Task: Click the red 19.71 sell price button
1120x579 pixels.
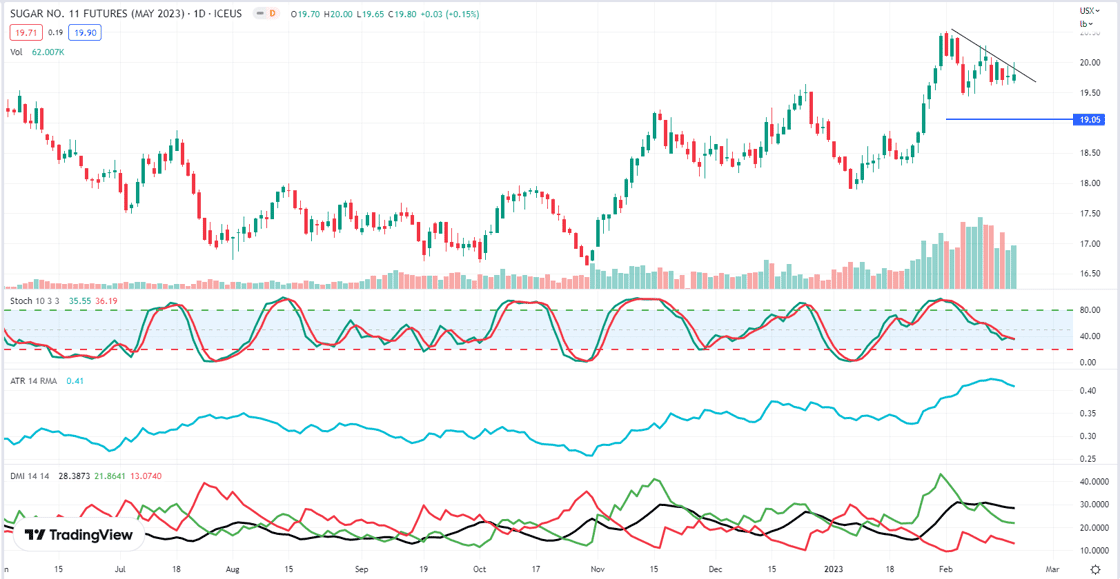Action: [x=26, y=32]
